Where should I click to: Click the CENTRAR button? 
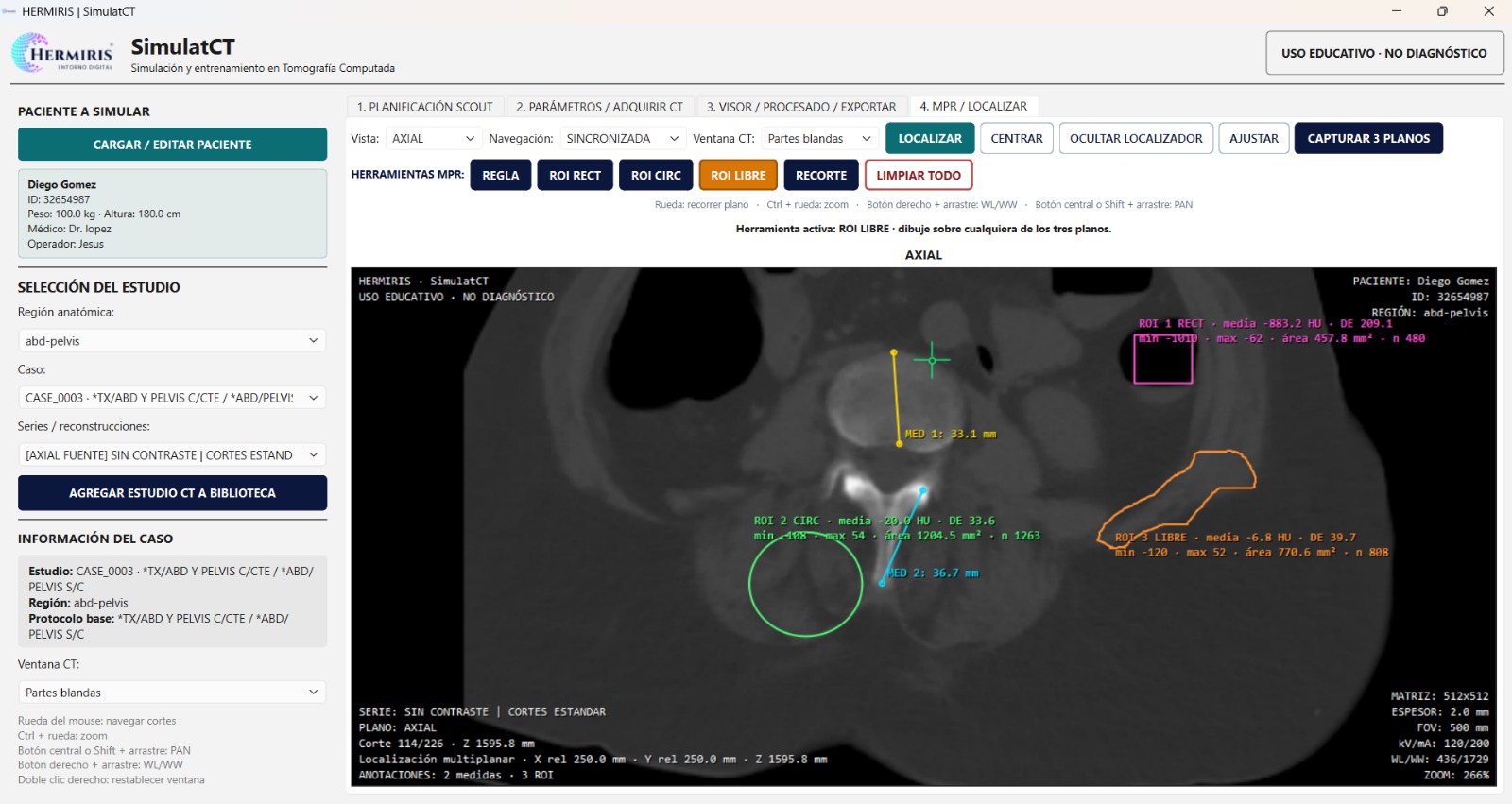1017,138
